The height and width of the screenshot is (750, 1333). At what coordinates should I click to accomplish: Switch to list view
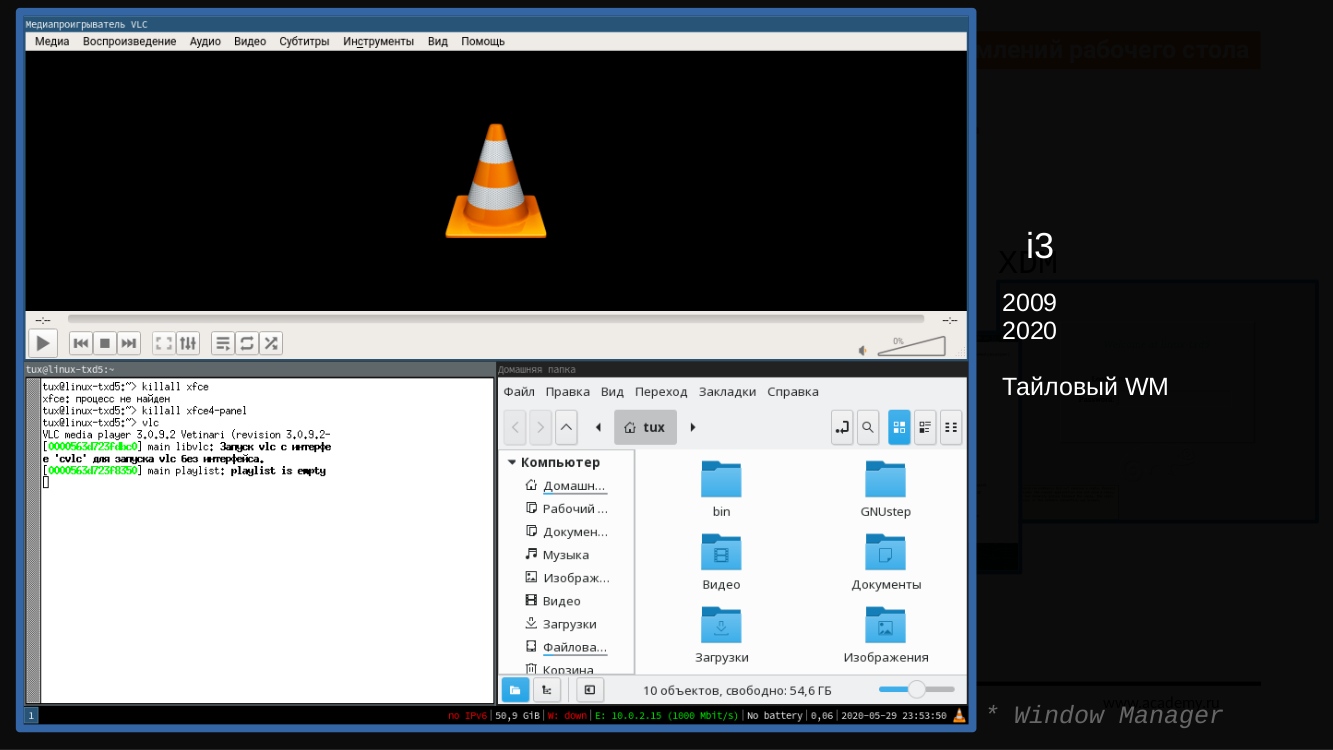[925, 427]
